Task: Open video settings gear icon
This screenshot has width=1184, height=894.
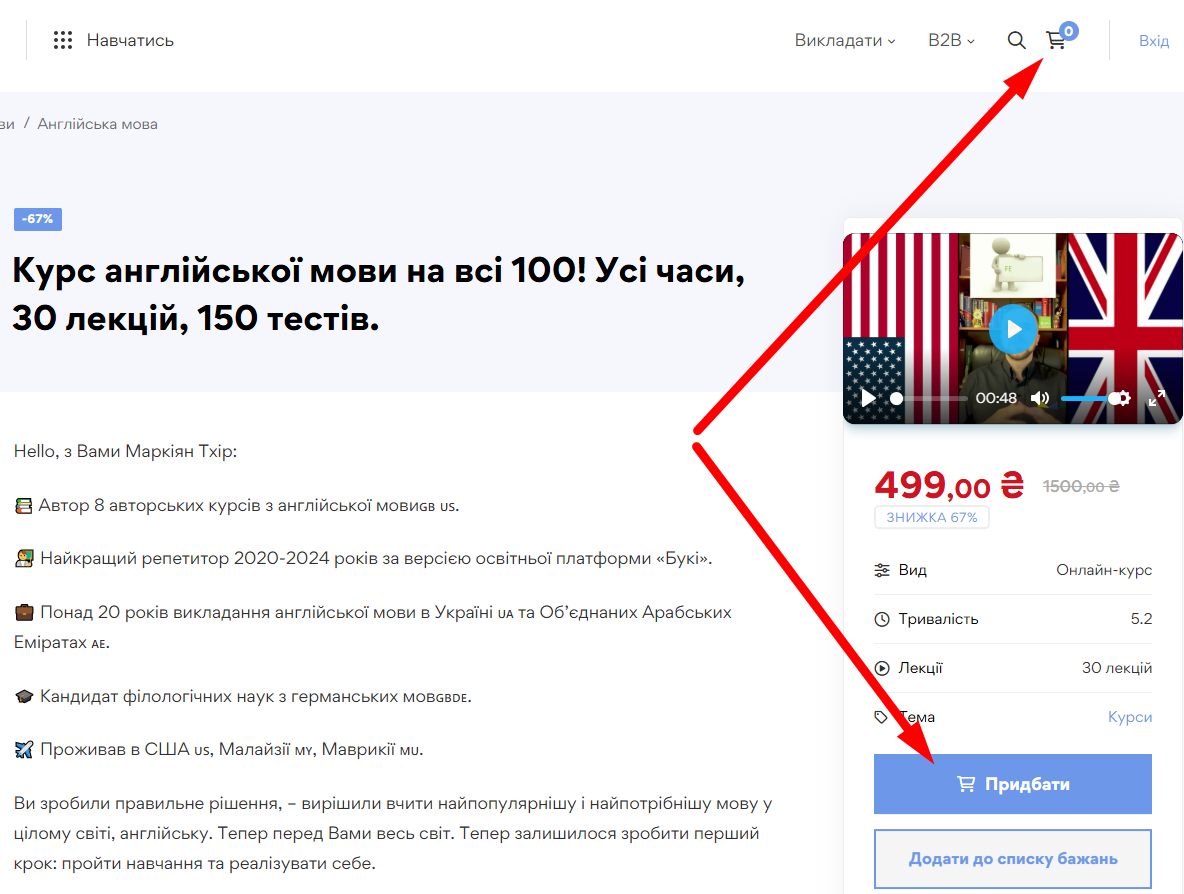Action: tap(1124, 398)
